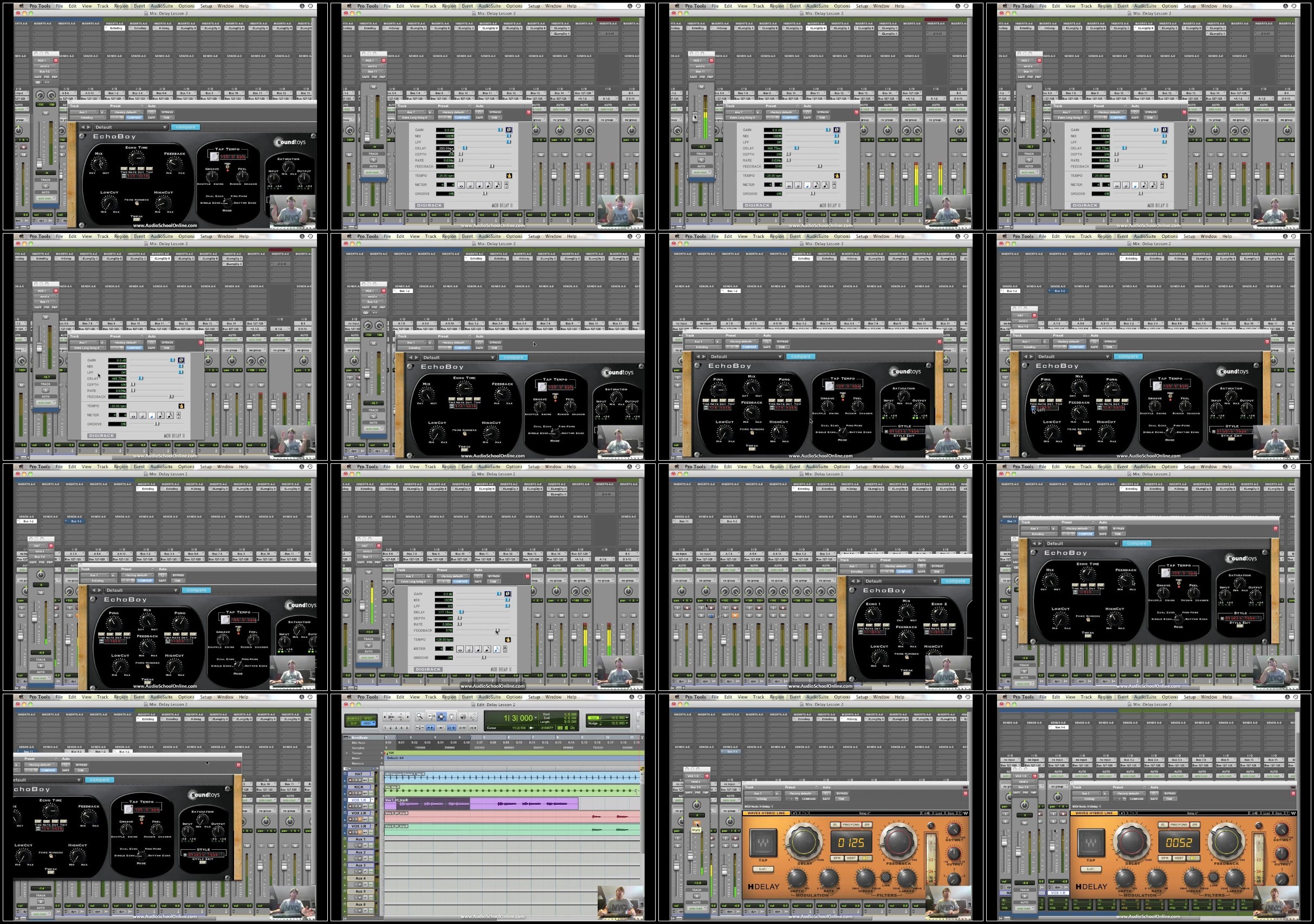Open Aux 3 track selector in H-Delay frame showing 0125
1314x924 pixels.
(760, 793)
